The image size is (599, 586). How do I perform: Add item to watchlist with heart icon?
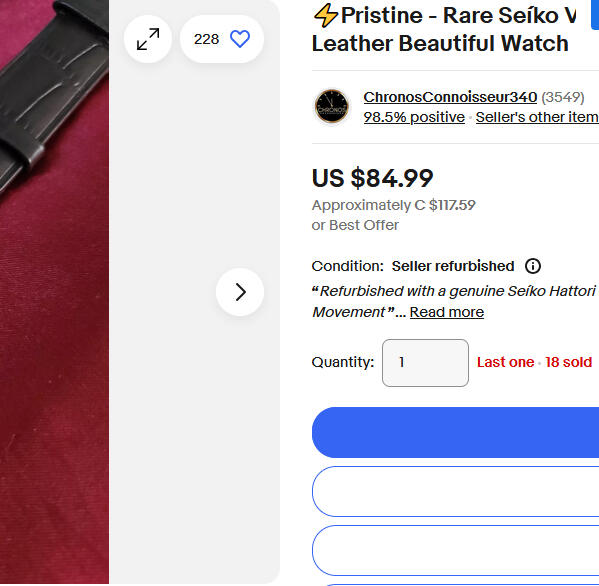tap(240, 39)
